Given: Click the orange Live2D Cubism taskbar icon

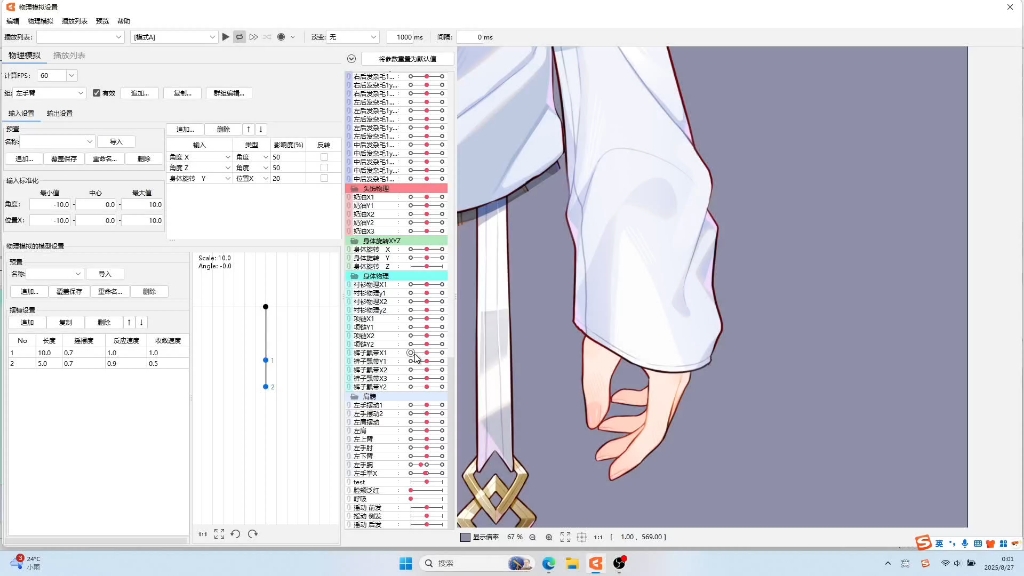Looking at the screenshot, I should pos(596,563).
